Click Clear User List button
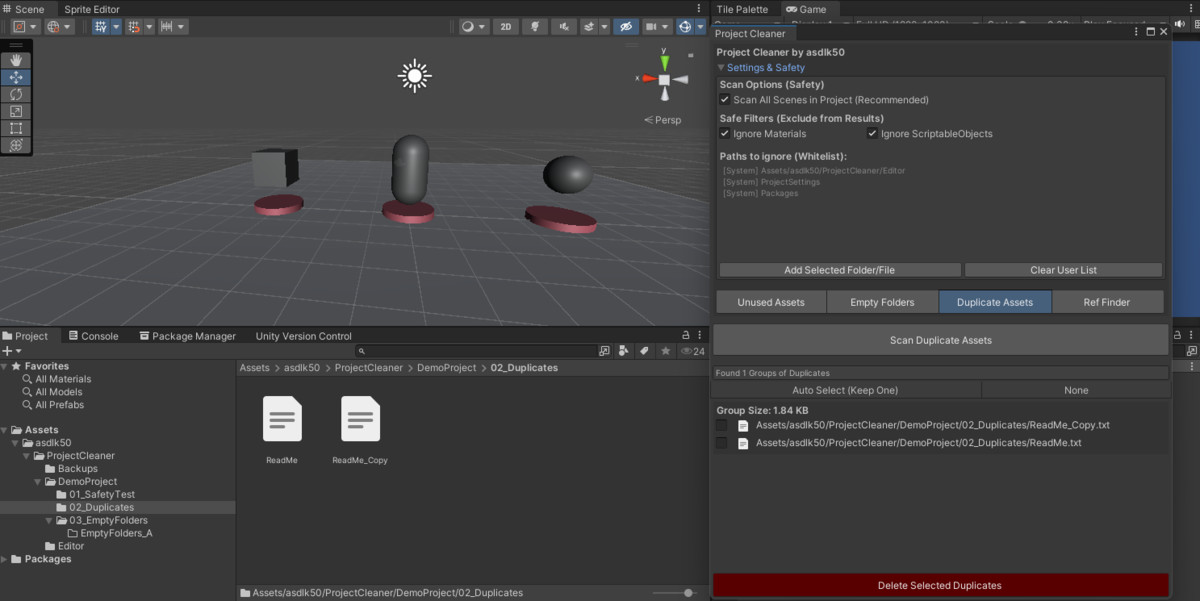 click(x=1063, y=270)
